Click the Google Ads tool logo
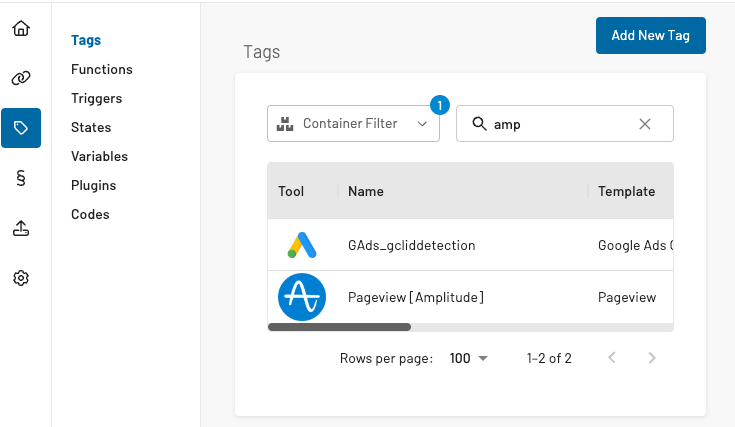This screenshot has width=735, height=427. point(301,245)
